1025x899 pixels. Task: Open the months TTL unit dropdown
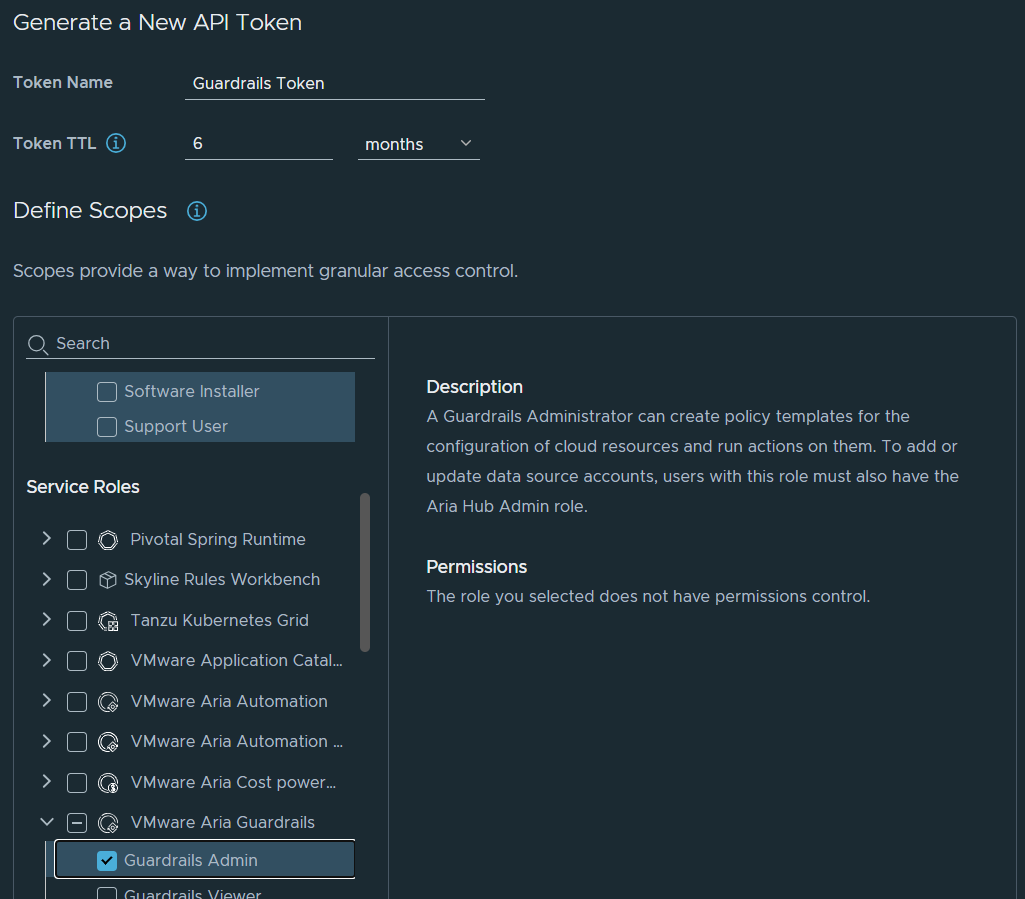coord(418,144)
